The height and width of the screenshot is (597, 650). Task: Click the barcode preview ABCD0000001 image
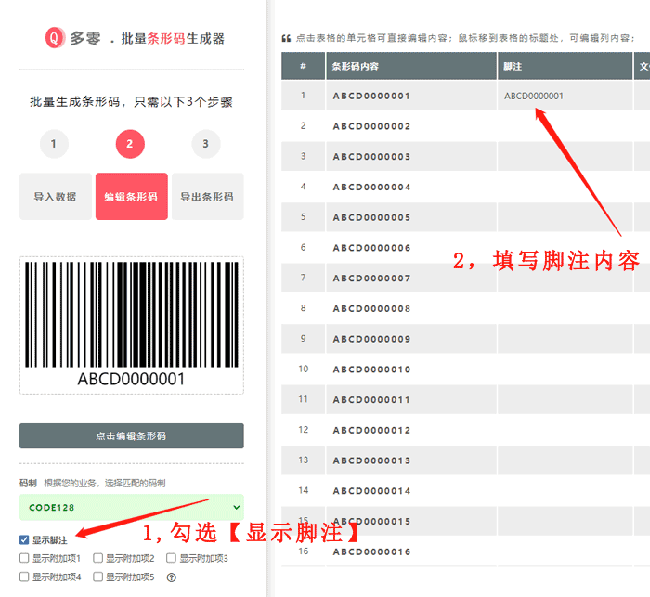point(131,325)
